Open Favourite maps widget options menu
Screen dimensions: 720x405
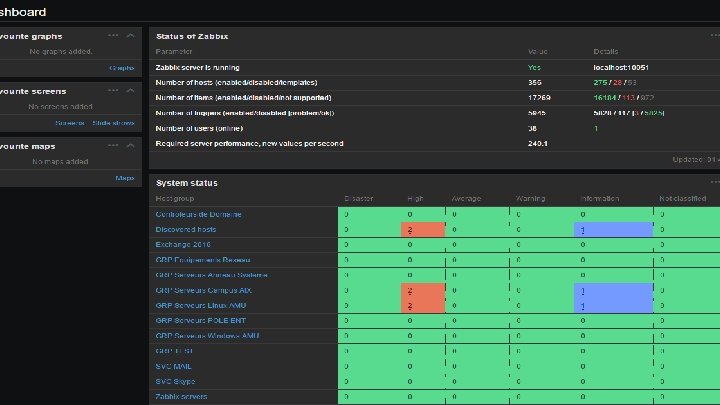pyautogui.click(x=113, y=146)
